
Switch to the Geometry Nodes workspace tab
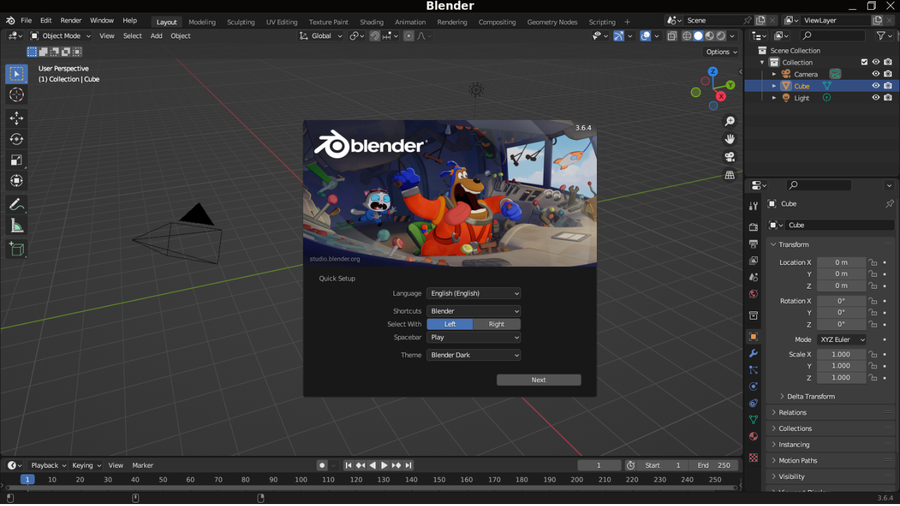[552, 22]
